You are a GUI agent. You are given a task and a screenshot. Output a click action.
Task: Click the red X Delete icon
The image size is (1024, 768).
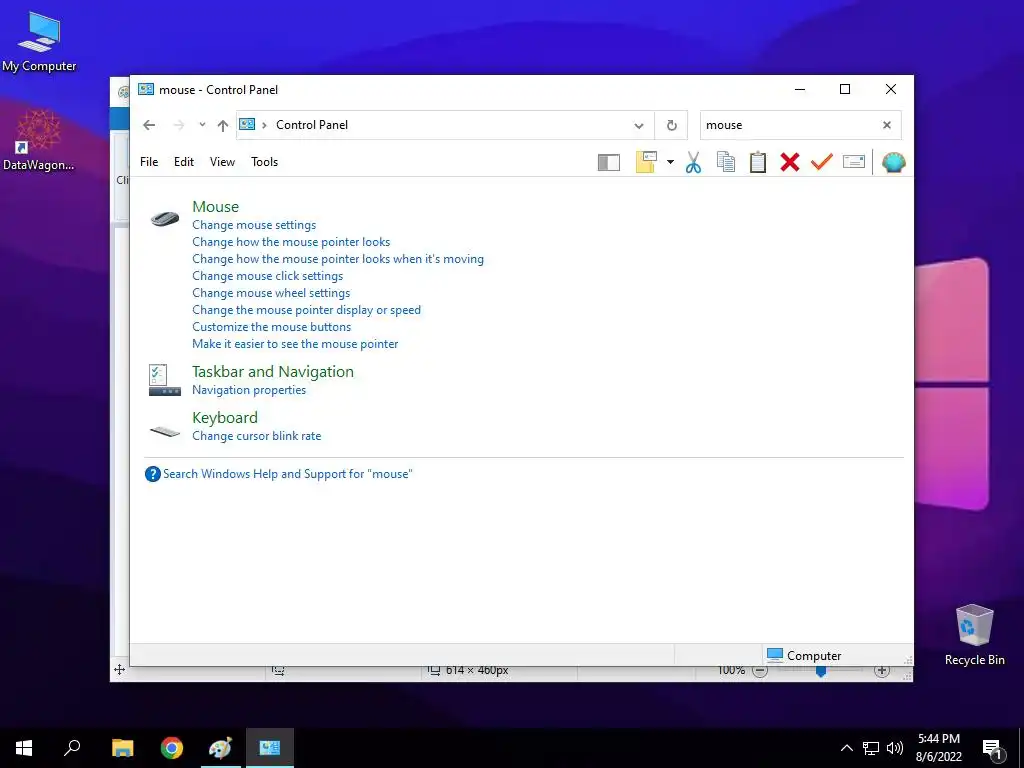tap(790, 162)
